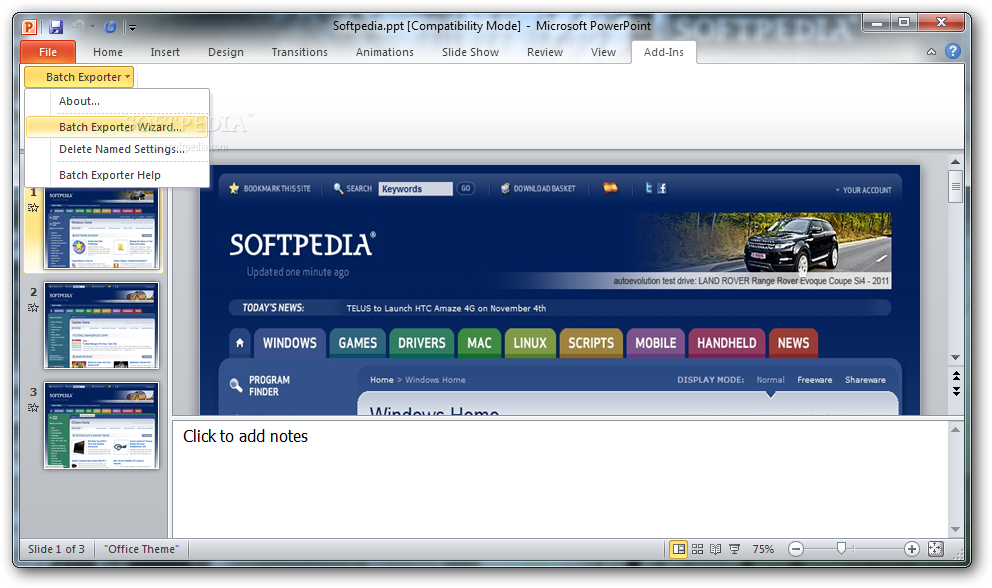Click the WINDOWS tab in the slide image
Screen dimensions: 992x588
[x=290, y=343]
